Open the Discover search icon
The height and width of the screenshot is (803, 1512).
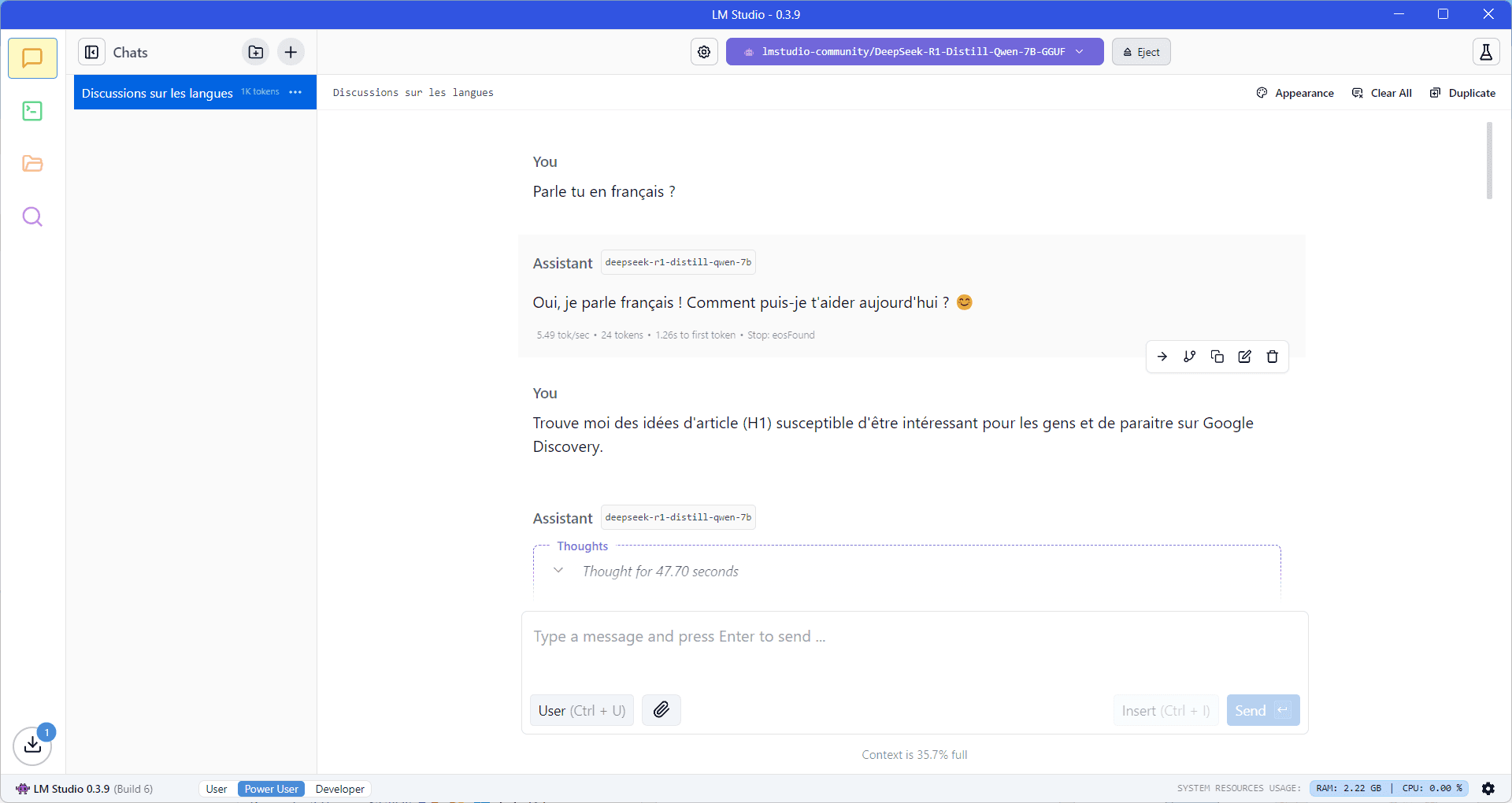pyautogui.click(x=32, y=216)
